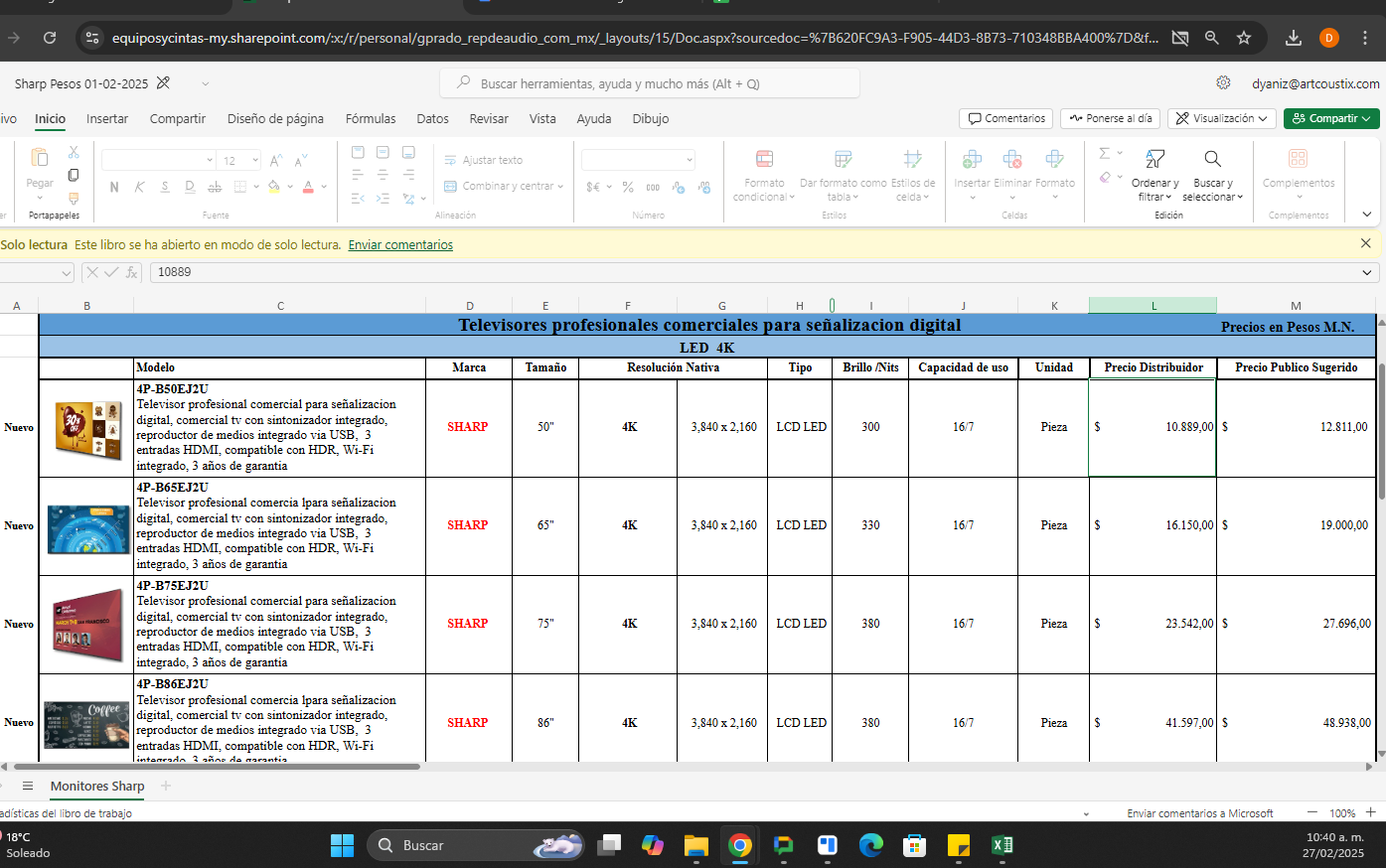Expand the formula bar chevron
This screenshot has width=1386, height=868.
(x=1368, y=272)
